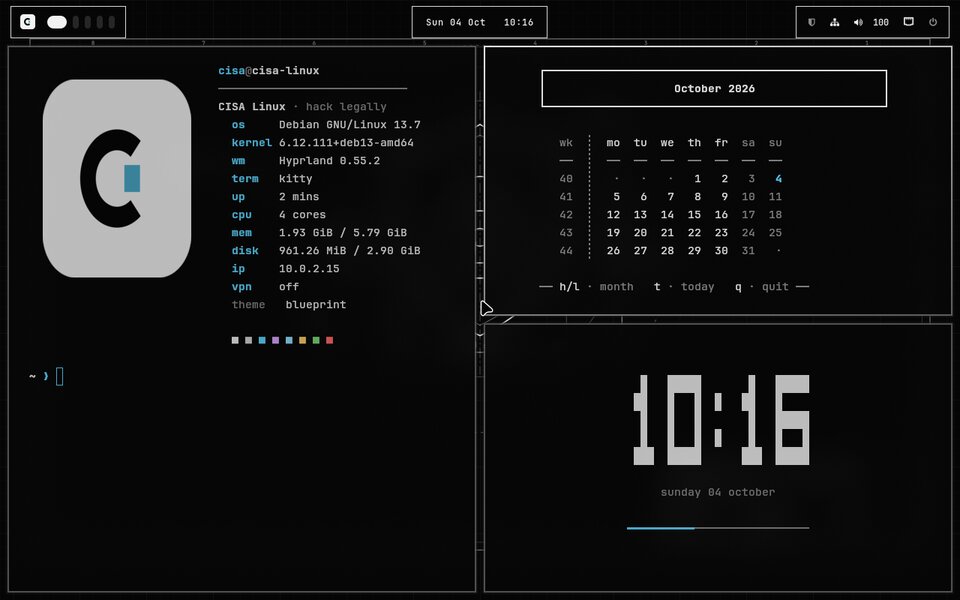Image resolution: width=960 pixels, height=600 pixels.
Task: Click the kernel version 6.12.111+deb13-amd64
Action: point(346,143)
